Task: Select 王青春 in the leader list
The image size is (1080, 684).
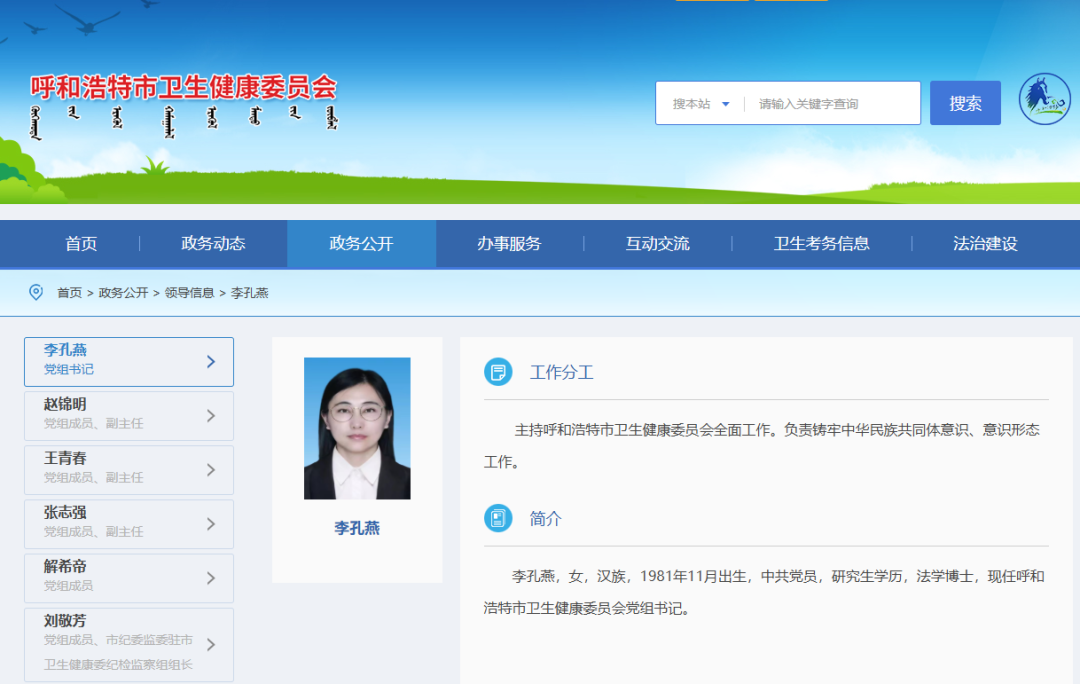Action: pyautogui.click(x=129, y=470)
